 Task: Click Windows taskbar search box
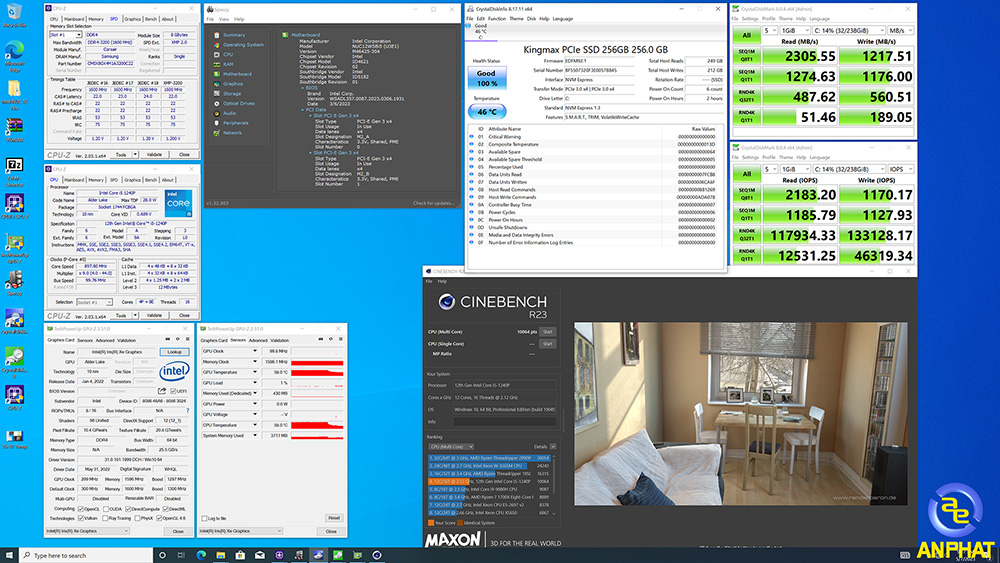(86, 555)
